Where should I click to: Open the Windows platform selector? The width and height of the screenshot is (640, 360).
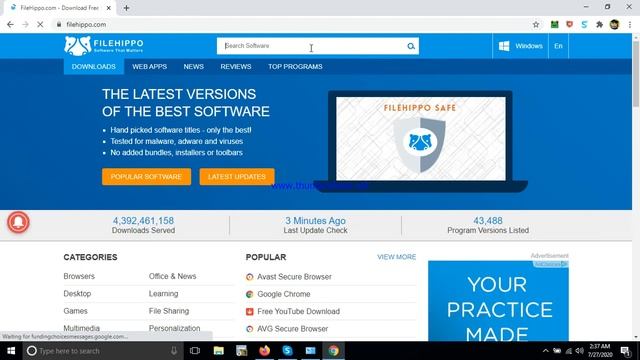click(520, 46)
